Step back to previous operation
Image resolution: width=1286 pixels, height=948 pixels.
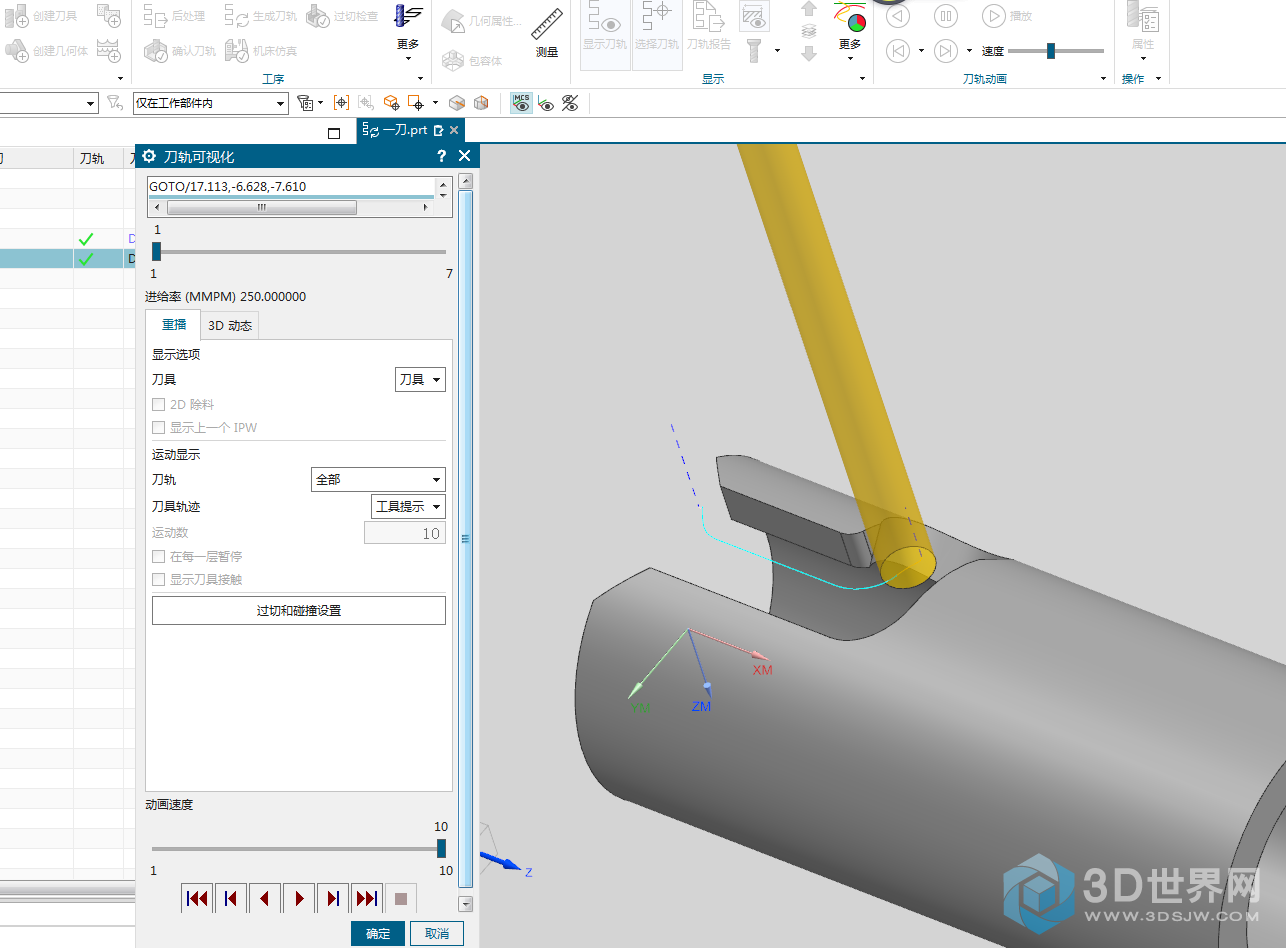click(231, 899)
